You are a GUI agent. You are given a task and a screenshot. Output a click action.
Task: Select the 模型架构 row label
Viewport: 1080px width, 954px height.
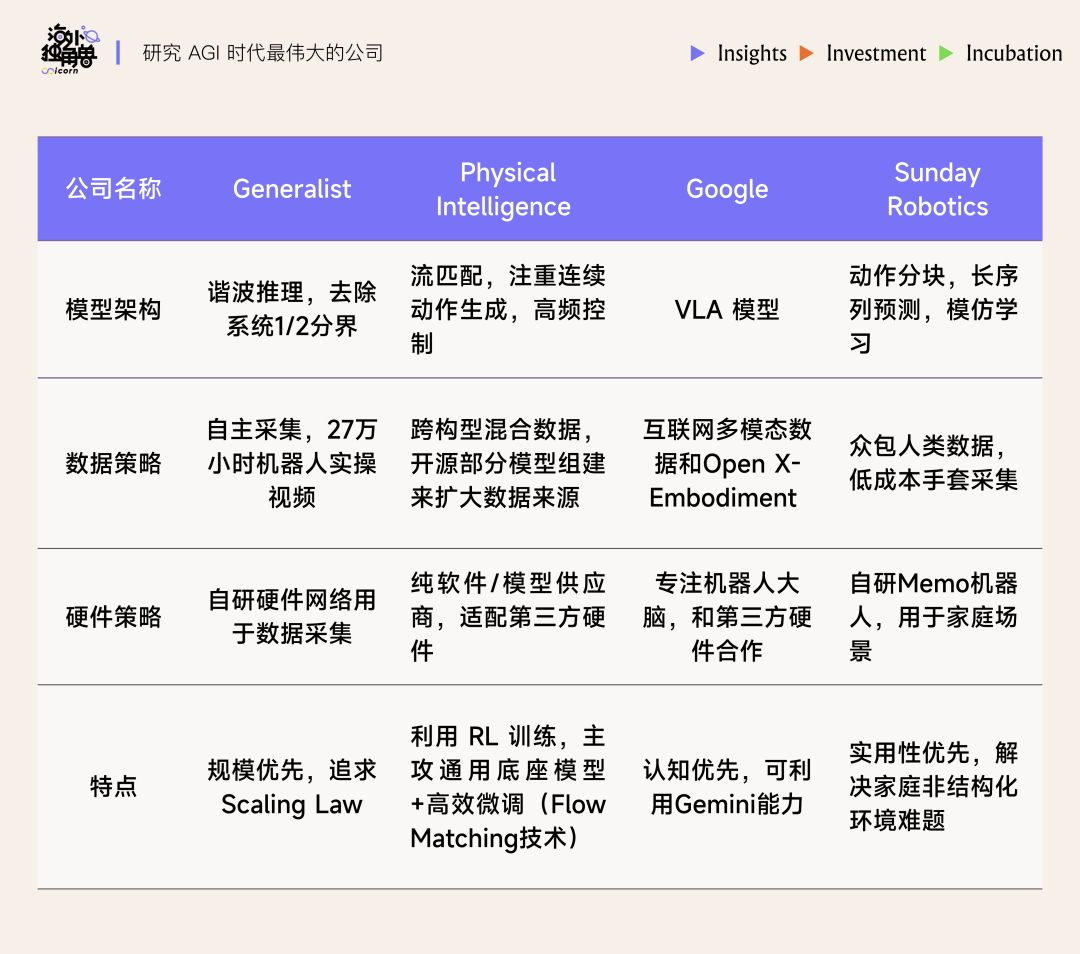click(x=114, y=310)
